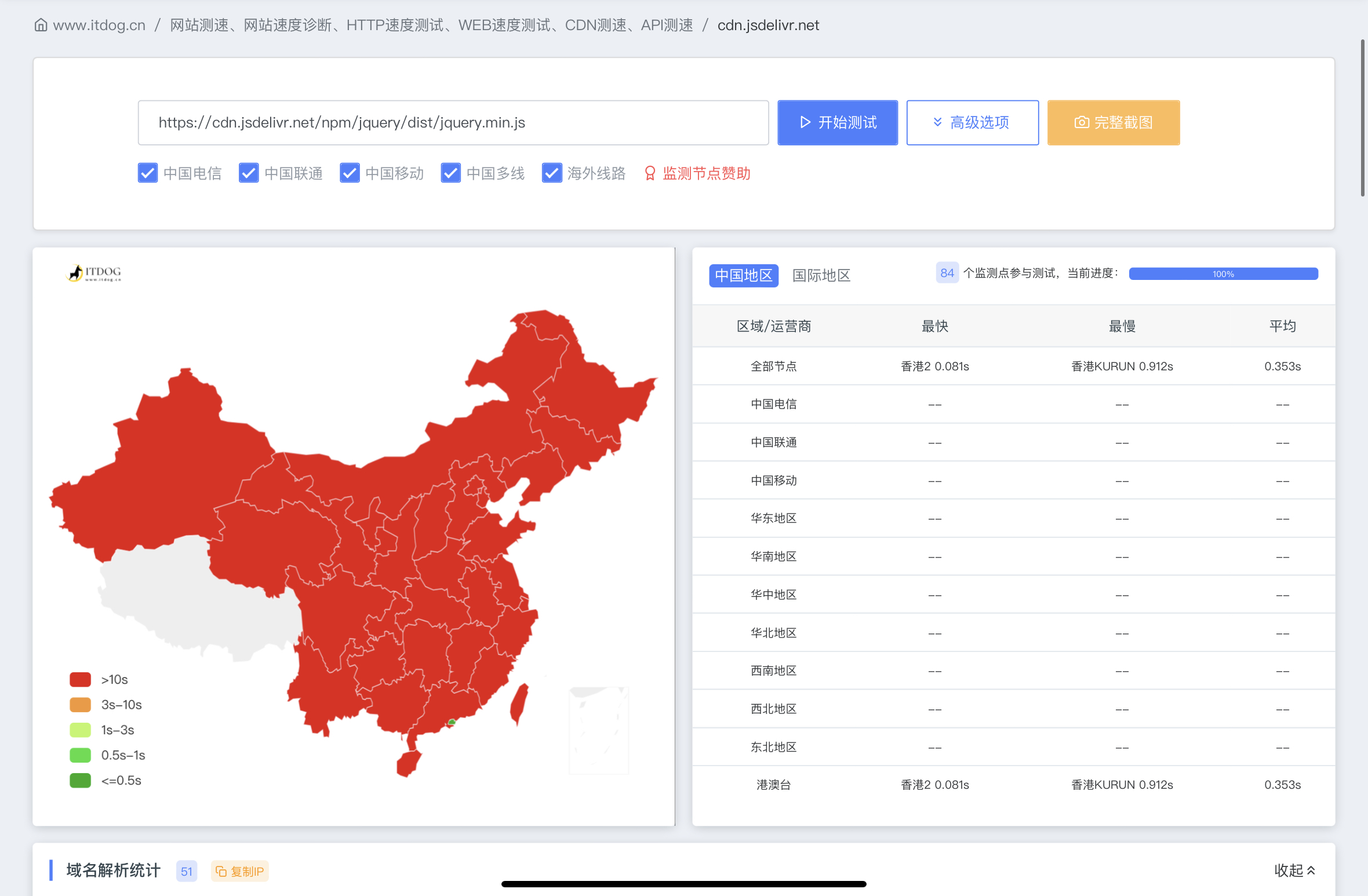Click the 西北地区 row label
This screenshot has width=1368, height=896.
coord(773,709)
